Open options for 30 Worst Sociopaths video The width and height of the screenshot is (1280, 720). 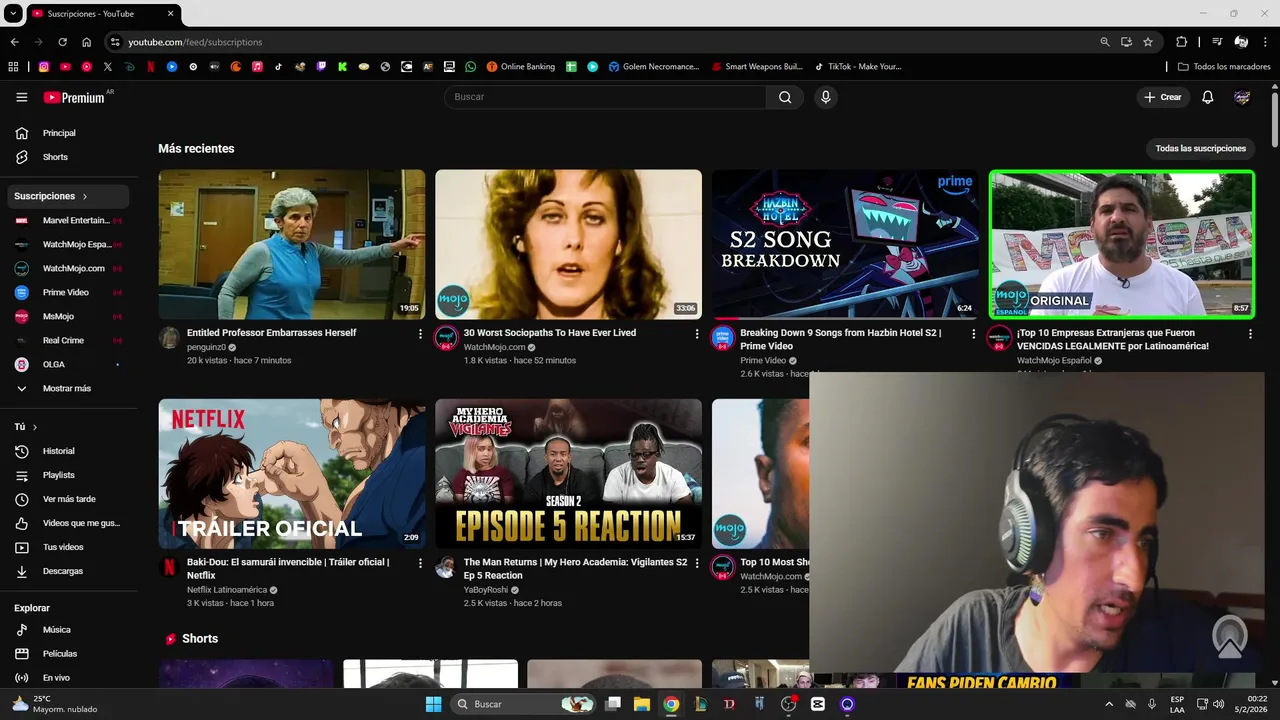pos(697,334)
